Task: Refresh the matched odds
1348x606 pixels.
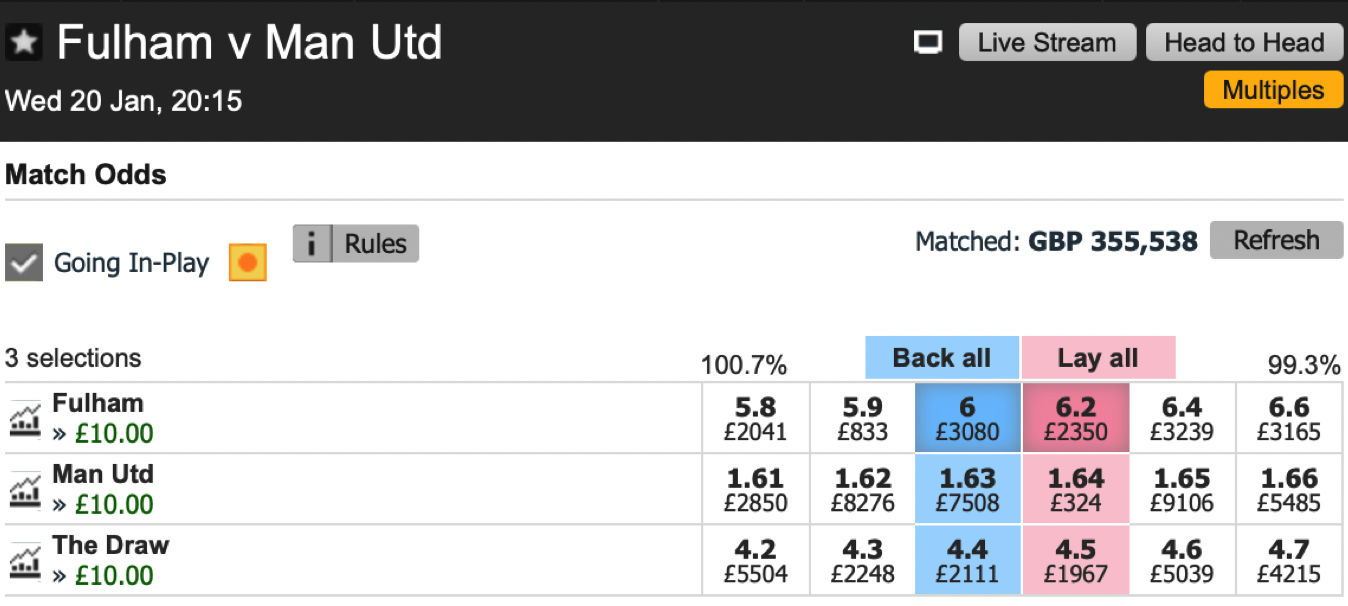Action: [1276, 240]
